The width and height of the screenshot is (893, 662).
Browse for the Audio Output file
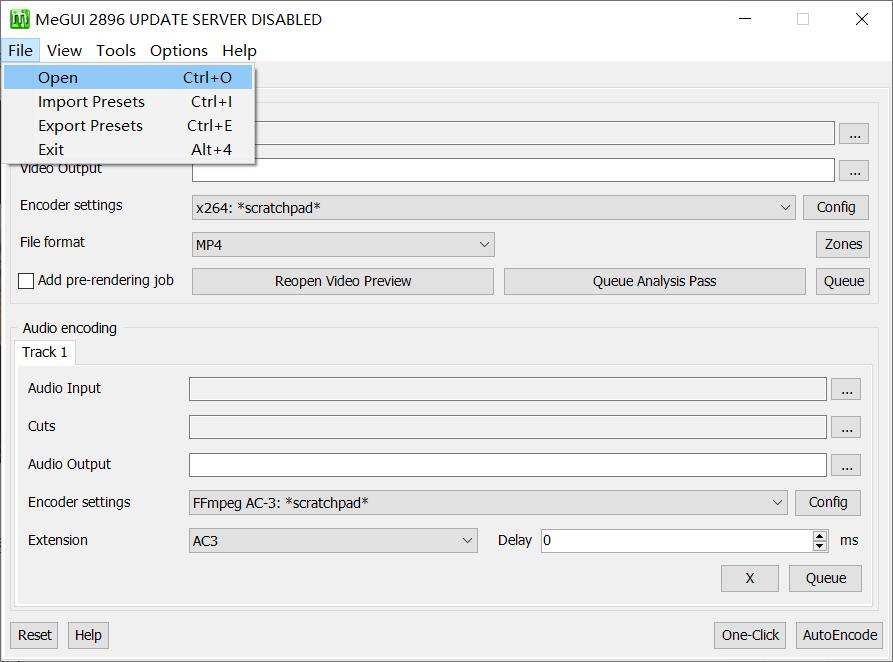[x=846, y=465]
